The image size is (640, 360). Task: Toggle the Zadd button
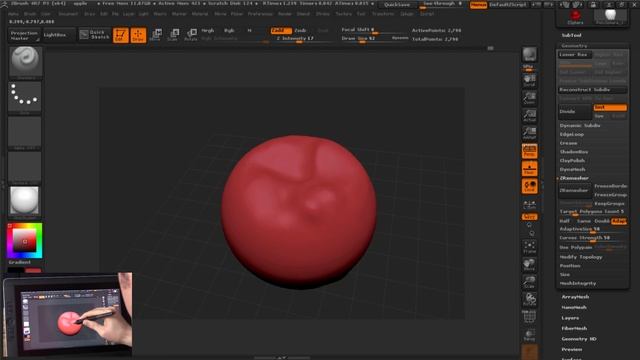click(280, 31)
